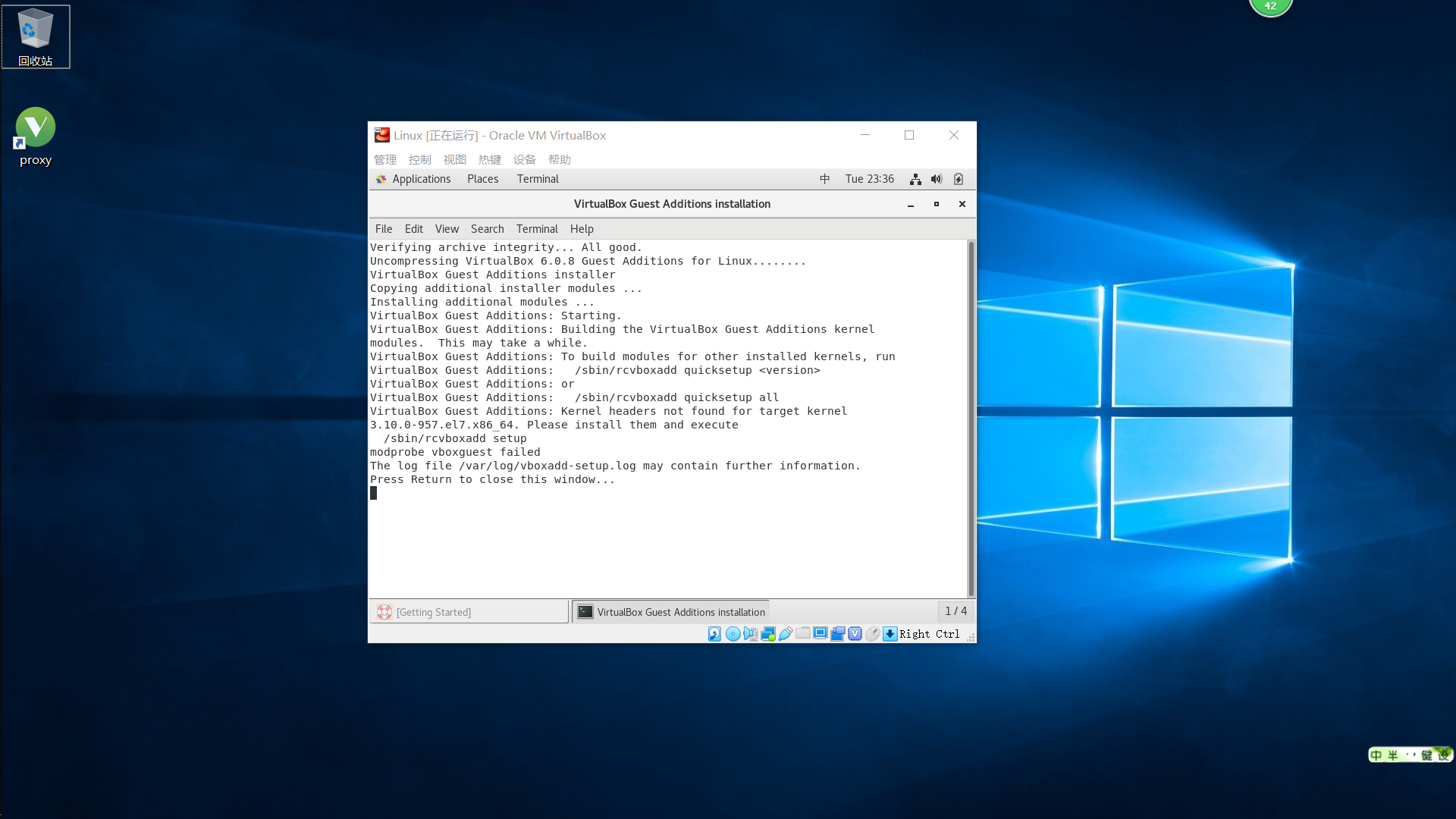Image resolution: width=1456 pixels, height=819 pixels.
Task: Click the GNOME battery power icon
Action: coord(959,179)
